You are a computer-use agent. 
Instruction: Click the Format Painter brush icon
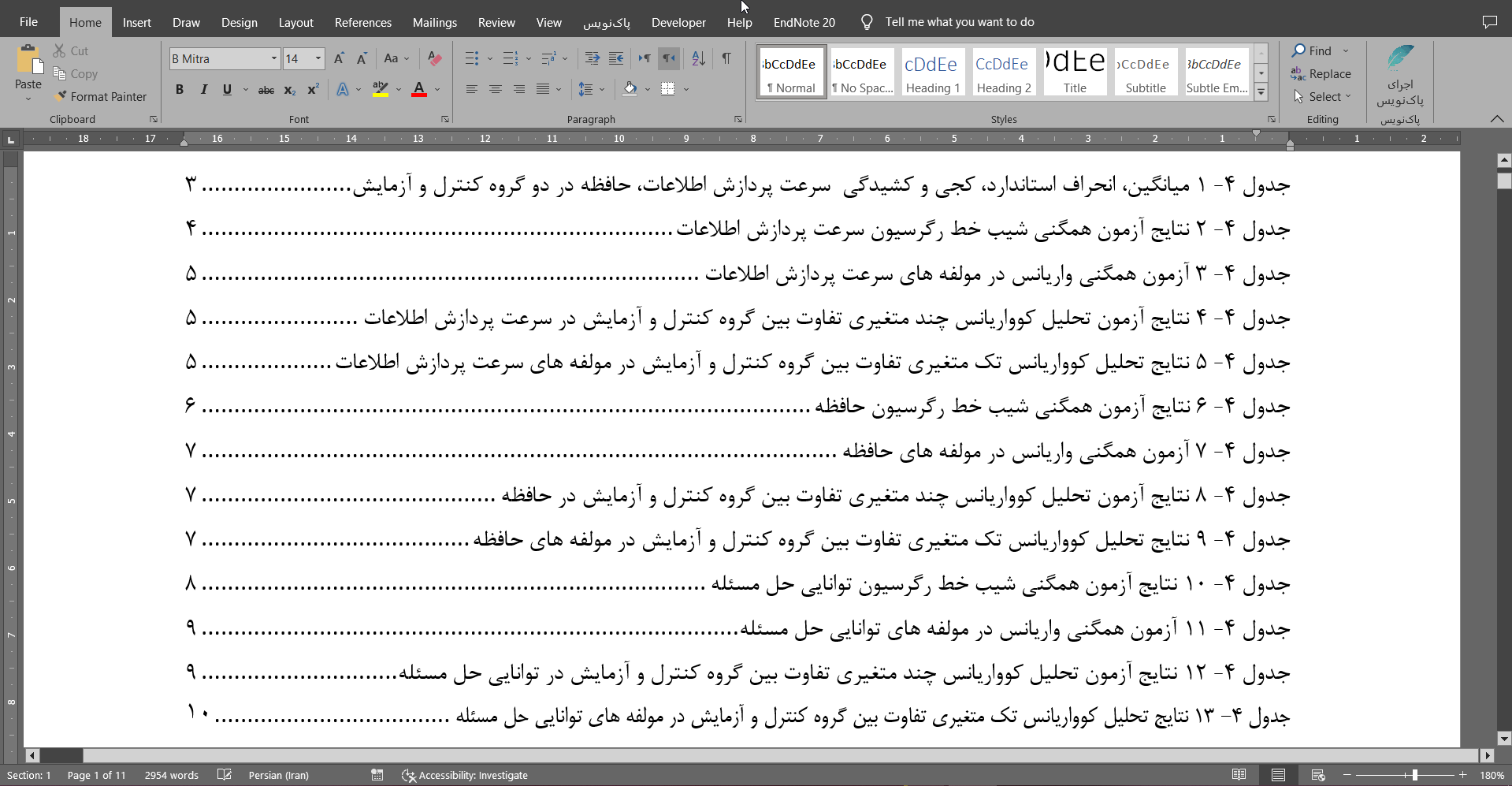coord(61,96)
